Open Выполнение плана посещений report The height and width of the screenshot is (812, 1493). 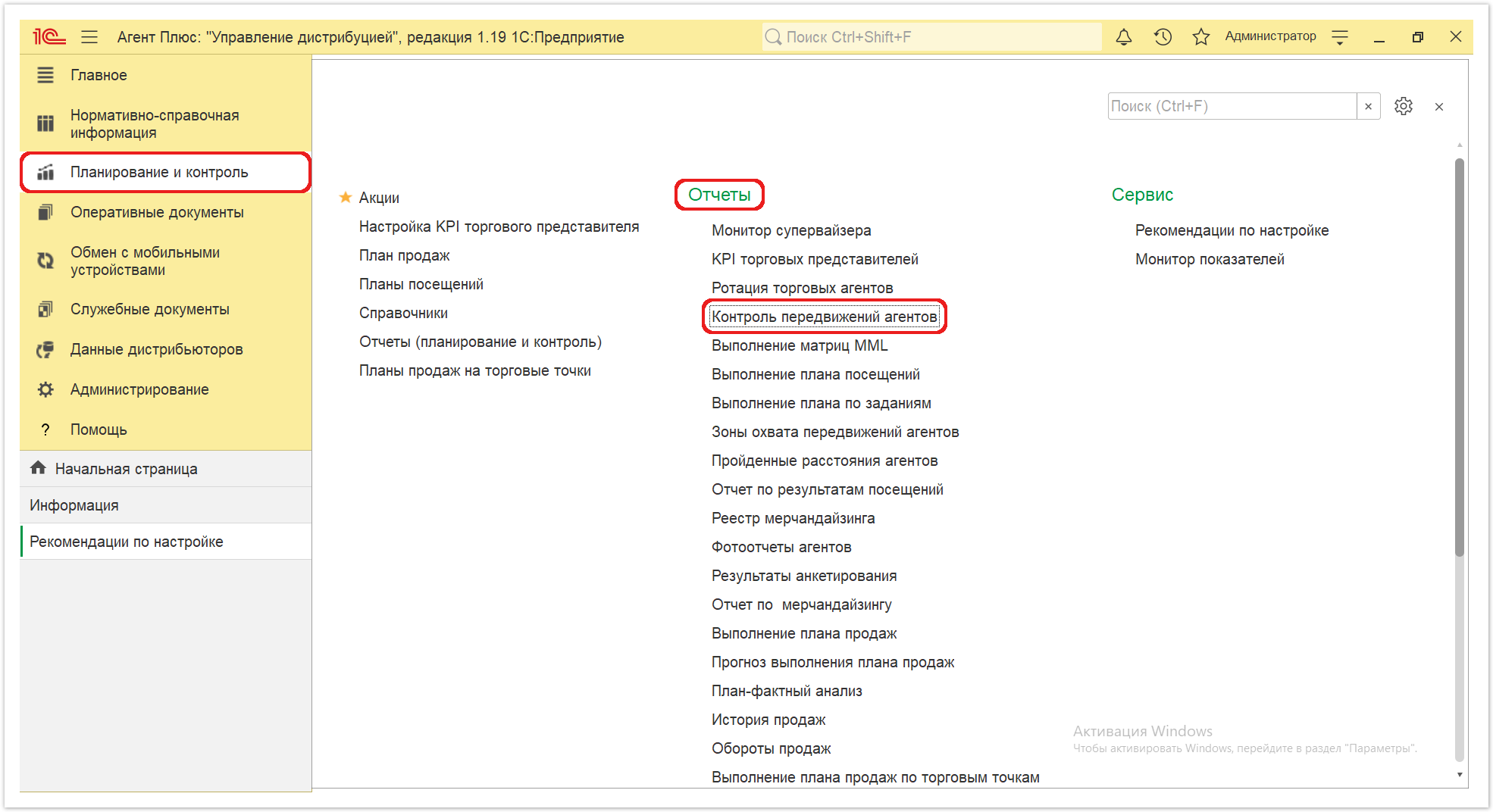point(815,374)
